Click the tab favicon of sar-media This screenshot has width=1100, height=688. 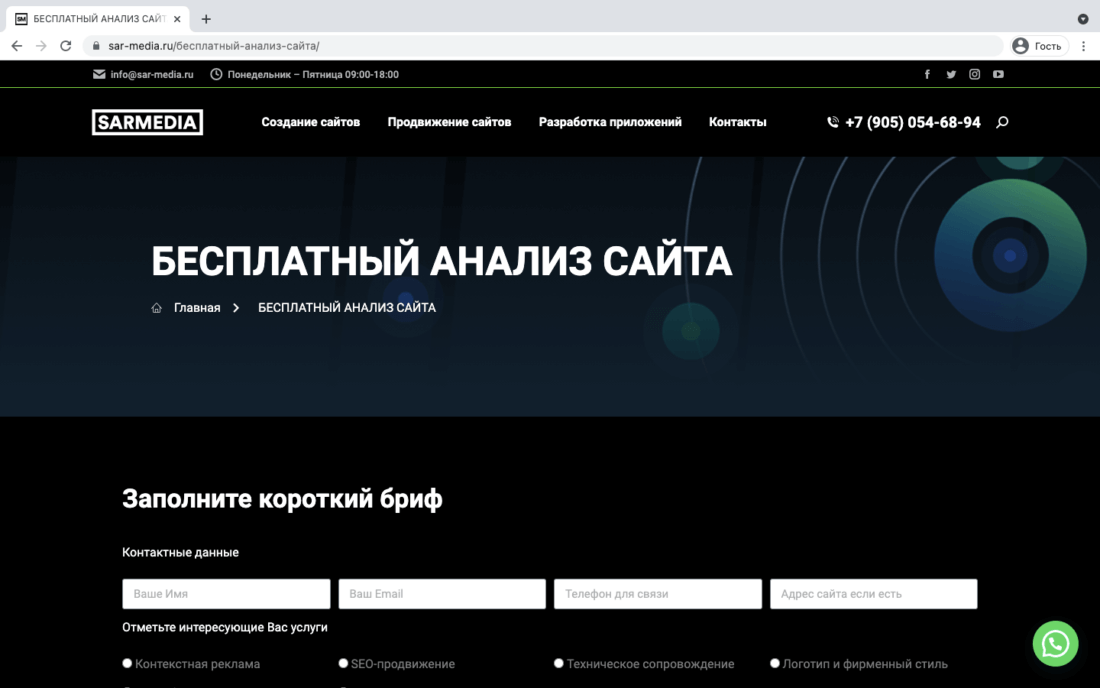[x=22, y=19]
